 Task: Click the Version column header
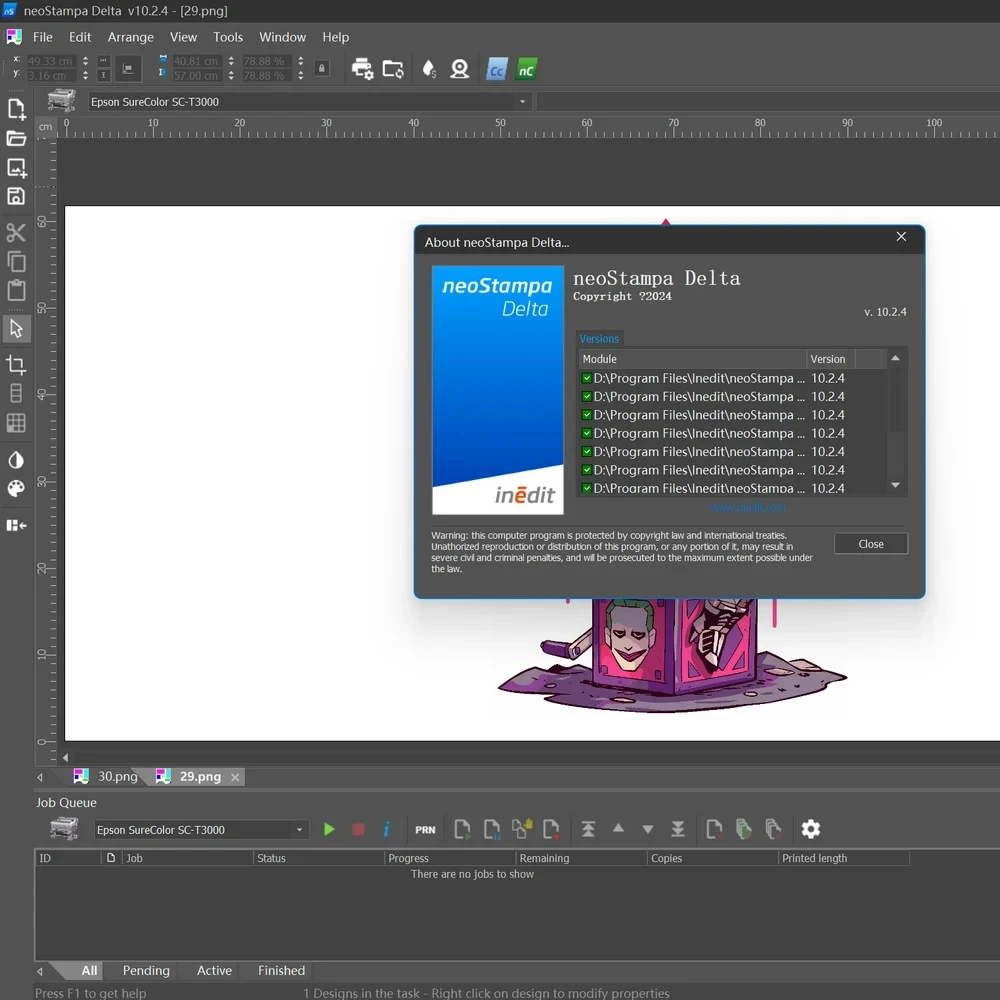[x=828, y=359]
